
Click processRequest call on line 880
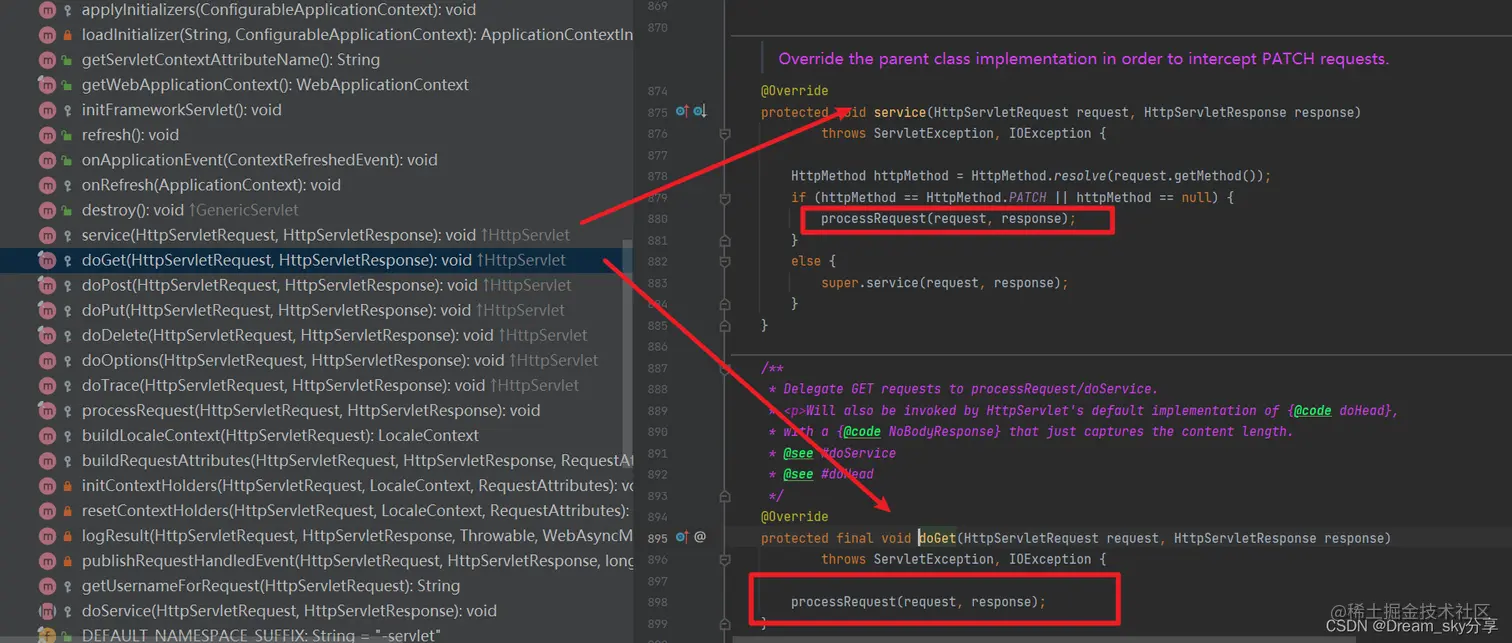pyautogui.click(x=949, y=219)
